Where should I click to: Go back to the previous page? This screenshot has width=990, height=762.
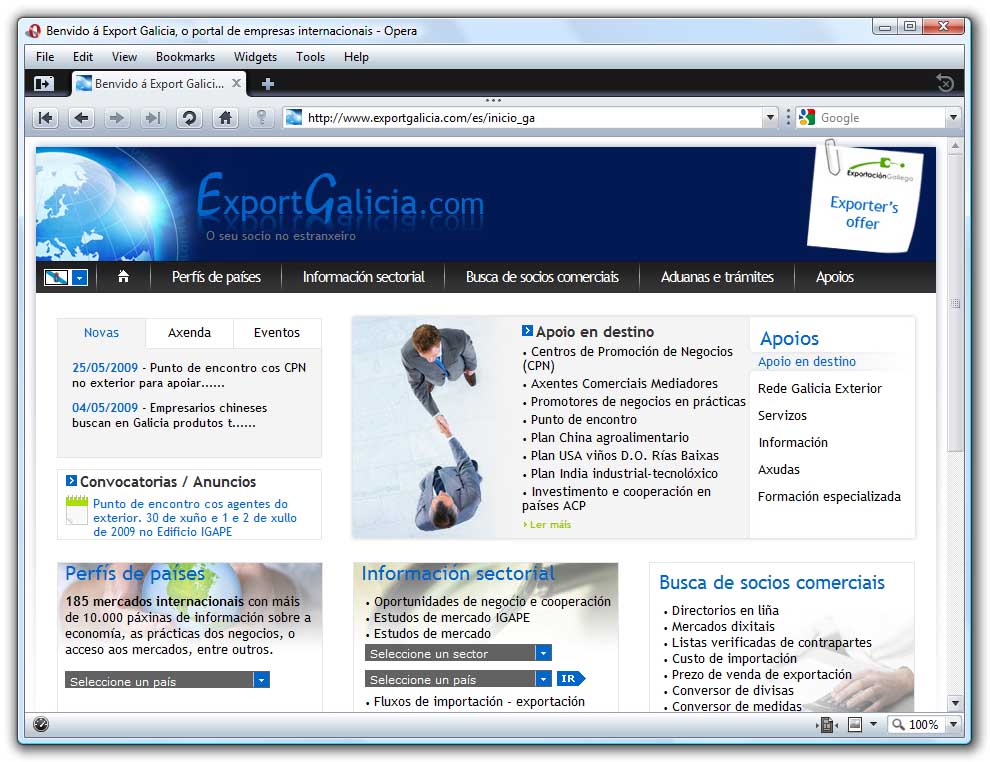(x=81, y=117)
